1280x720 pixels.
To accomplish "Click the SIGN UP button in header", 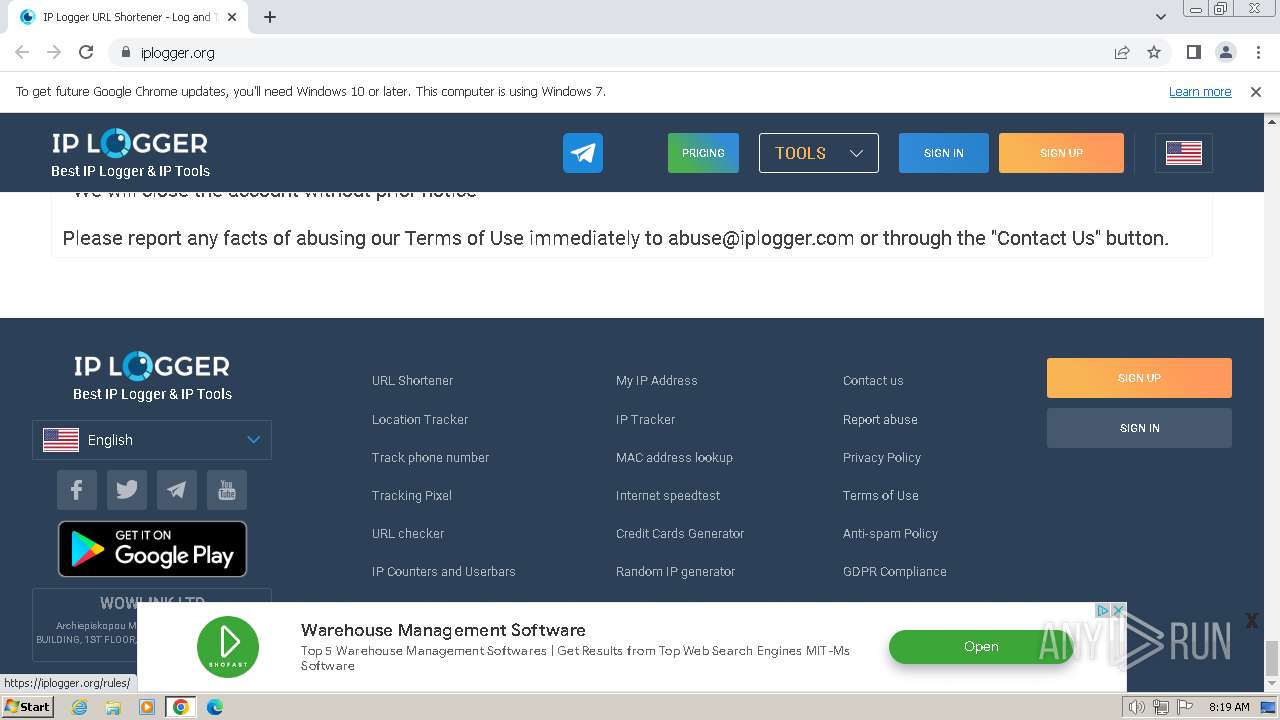I will (x=1061, y=153).
